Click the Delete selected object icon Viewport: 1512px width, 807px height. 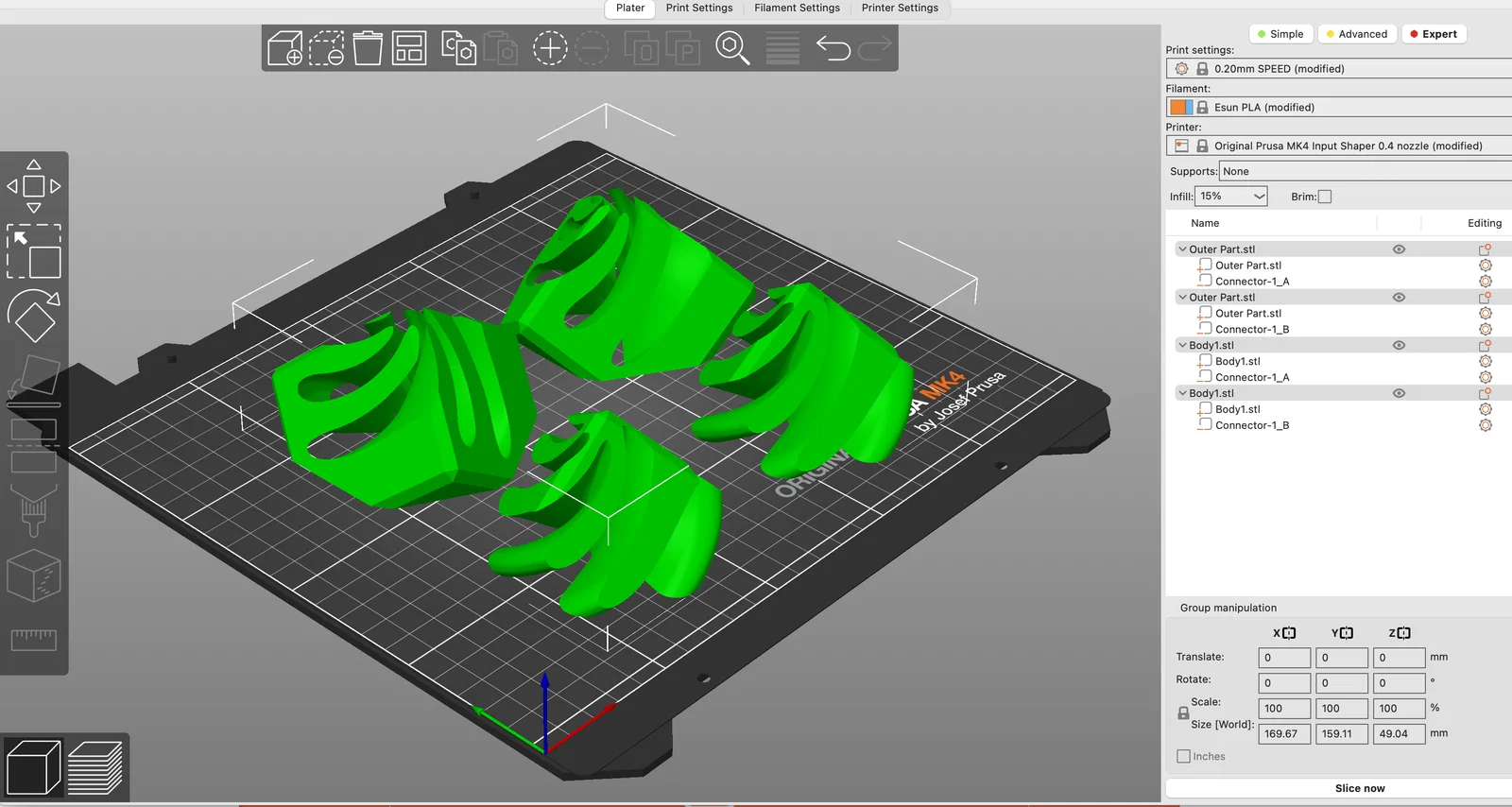point(326,48)
